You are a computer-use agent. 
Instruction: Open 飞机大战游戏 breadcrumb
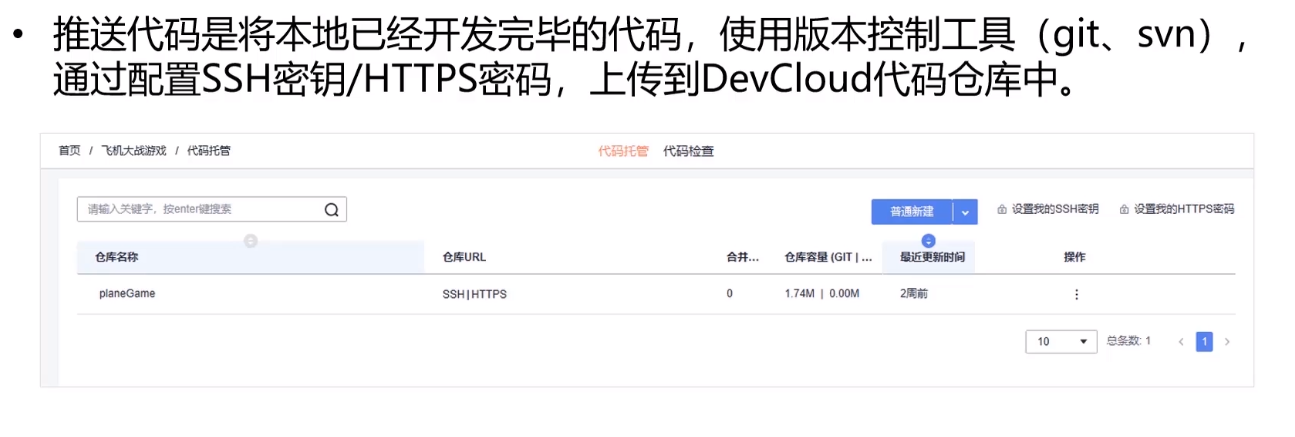[134, 151]
